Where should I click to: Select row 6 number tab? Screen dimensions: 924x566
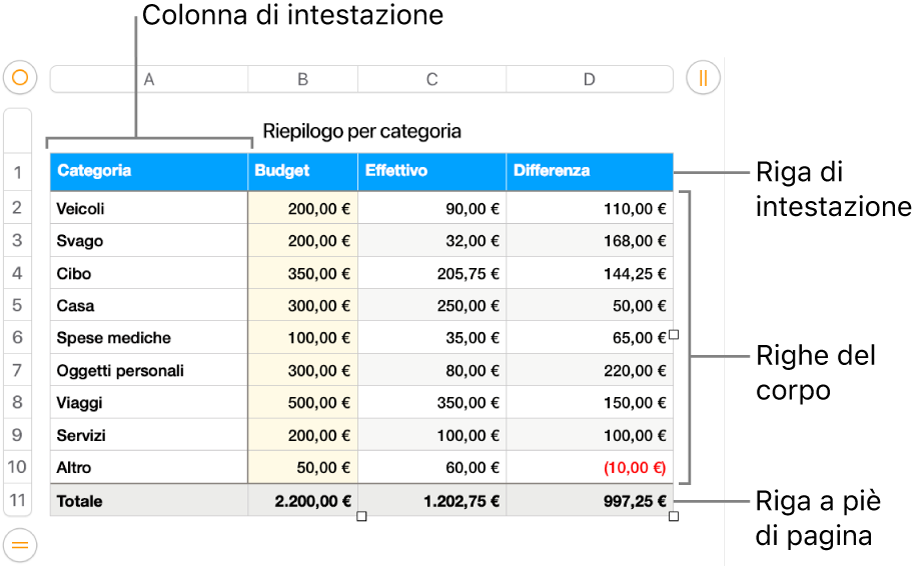(x=18, y=337)
